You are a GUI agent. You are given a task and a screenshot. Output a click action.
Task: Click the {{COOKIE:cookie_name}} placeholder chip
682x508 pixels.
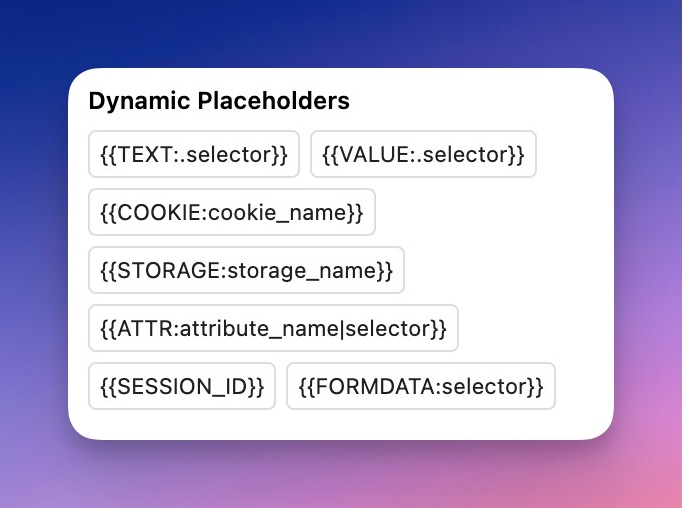point(232,212)
